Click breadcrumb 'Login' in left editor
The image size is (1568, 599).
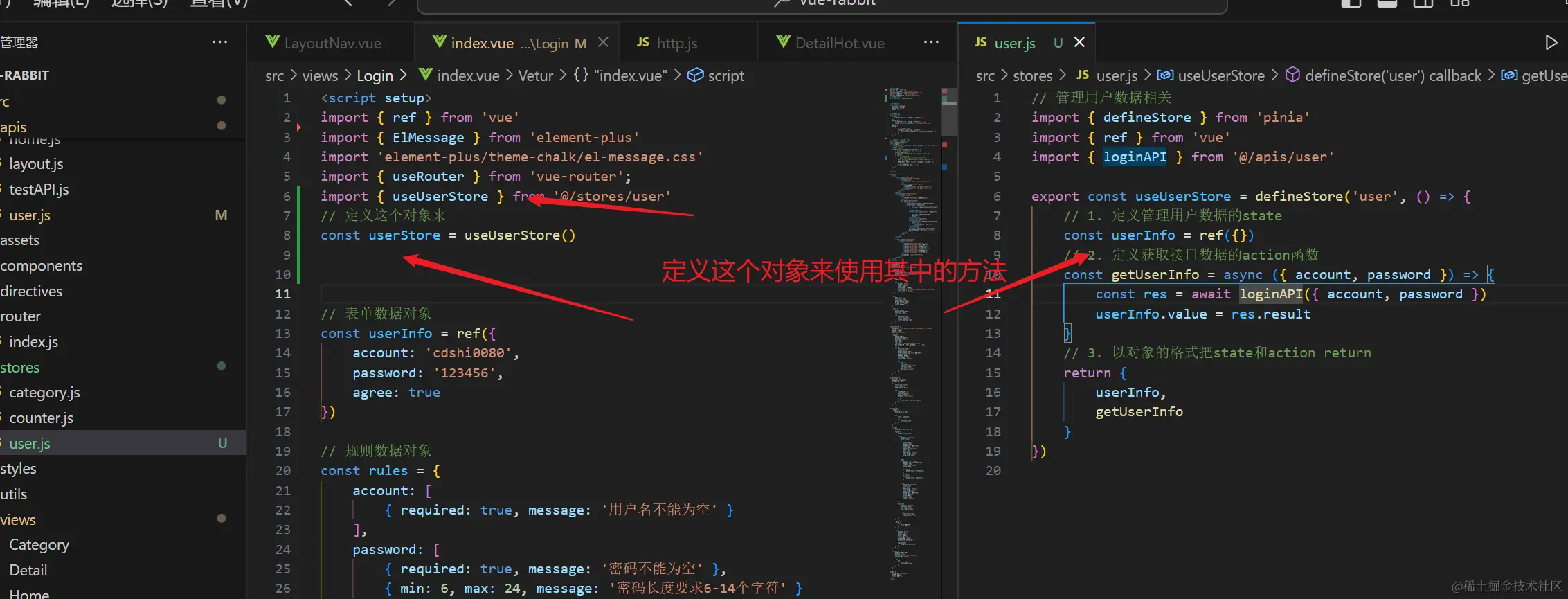click(375, 75)
